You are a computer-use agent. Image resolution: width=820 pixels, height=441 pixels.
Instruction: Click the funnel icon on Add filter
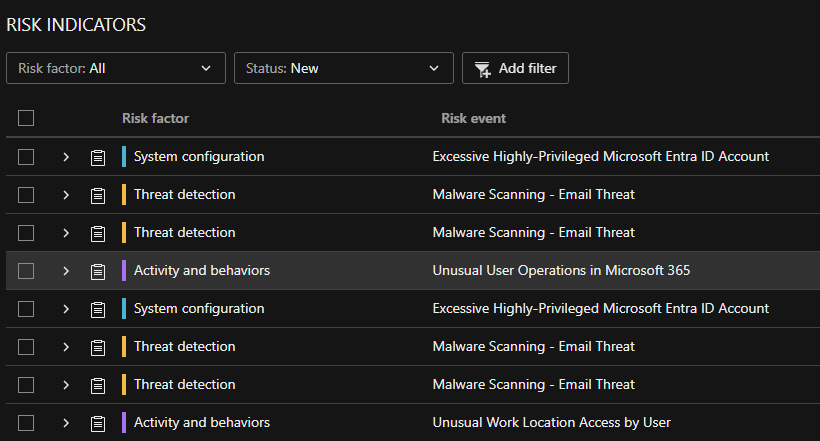pyautogui.click(x=483, y=69)
